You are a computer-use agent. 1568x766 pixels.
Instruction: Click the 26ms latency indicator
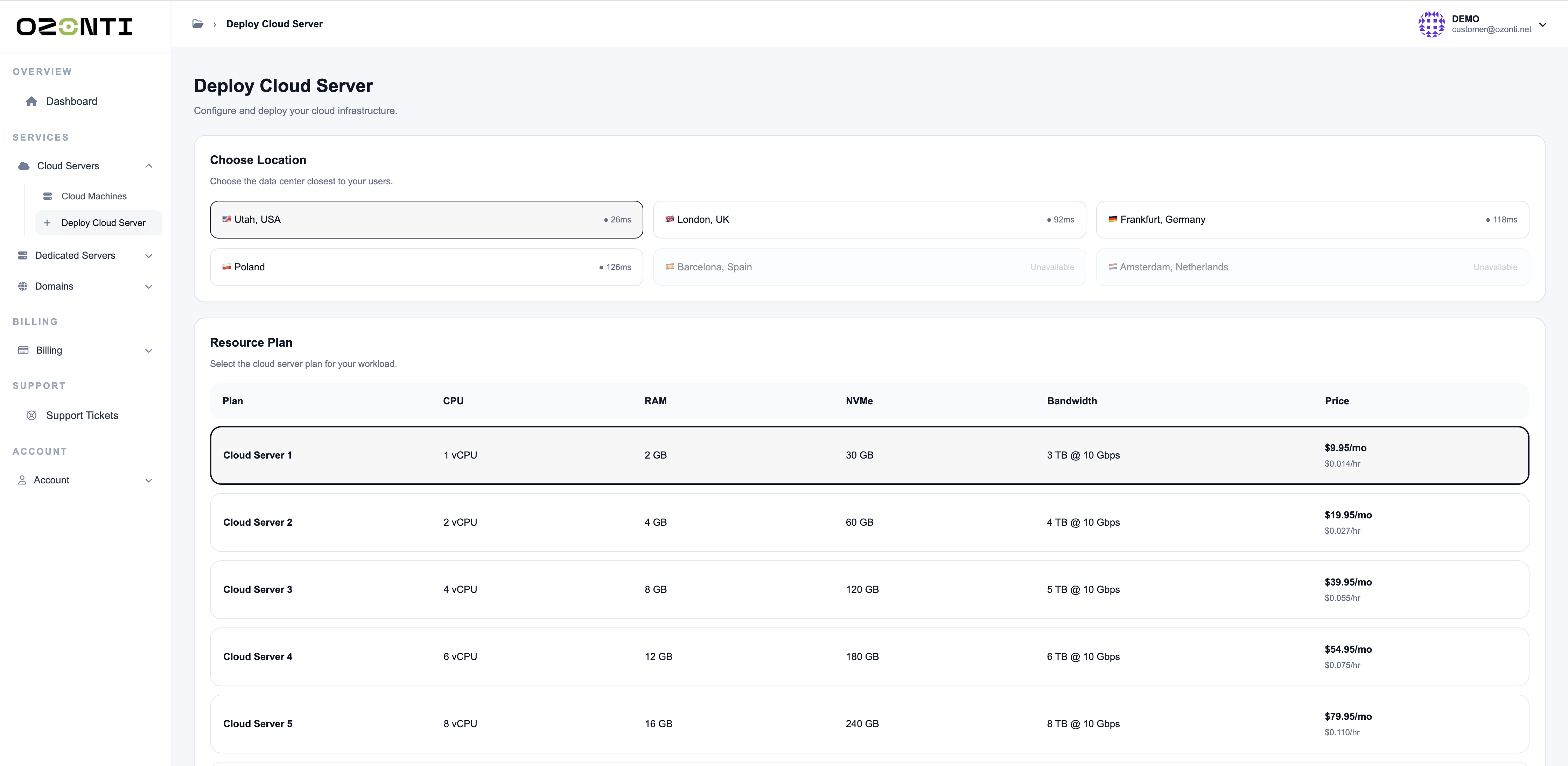pyautogui.click(x=617, y=220)
